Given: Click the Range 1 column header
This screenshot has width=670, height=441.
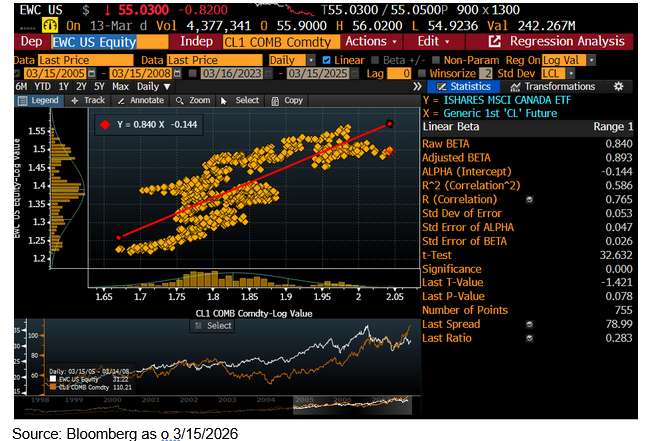Looking at the screenshot, I should 613,127.
